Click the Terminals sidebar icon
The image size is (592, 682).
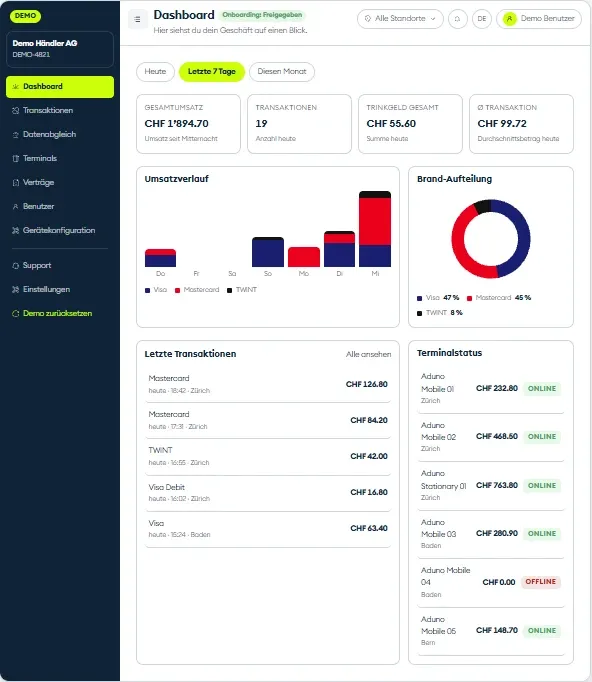pyautogui.click(x=16, y=158)
